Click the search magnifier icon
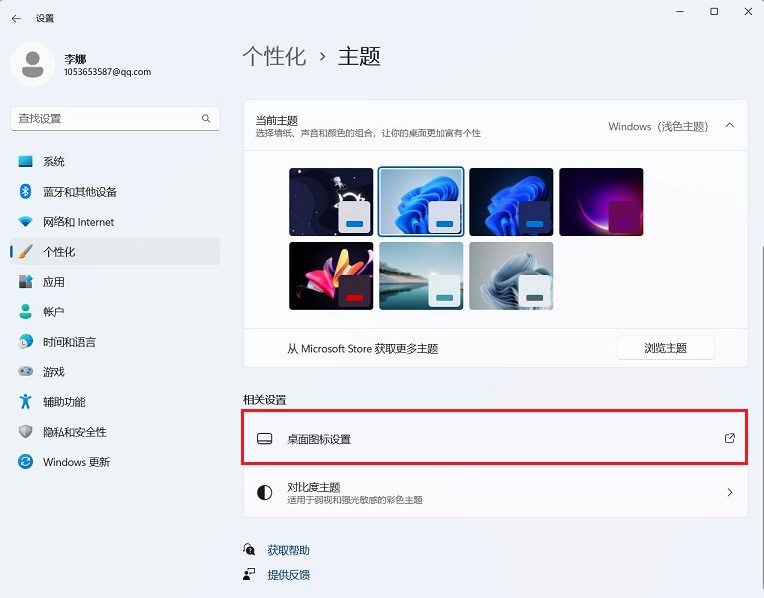 206,118
